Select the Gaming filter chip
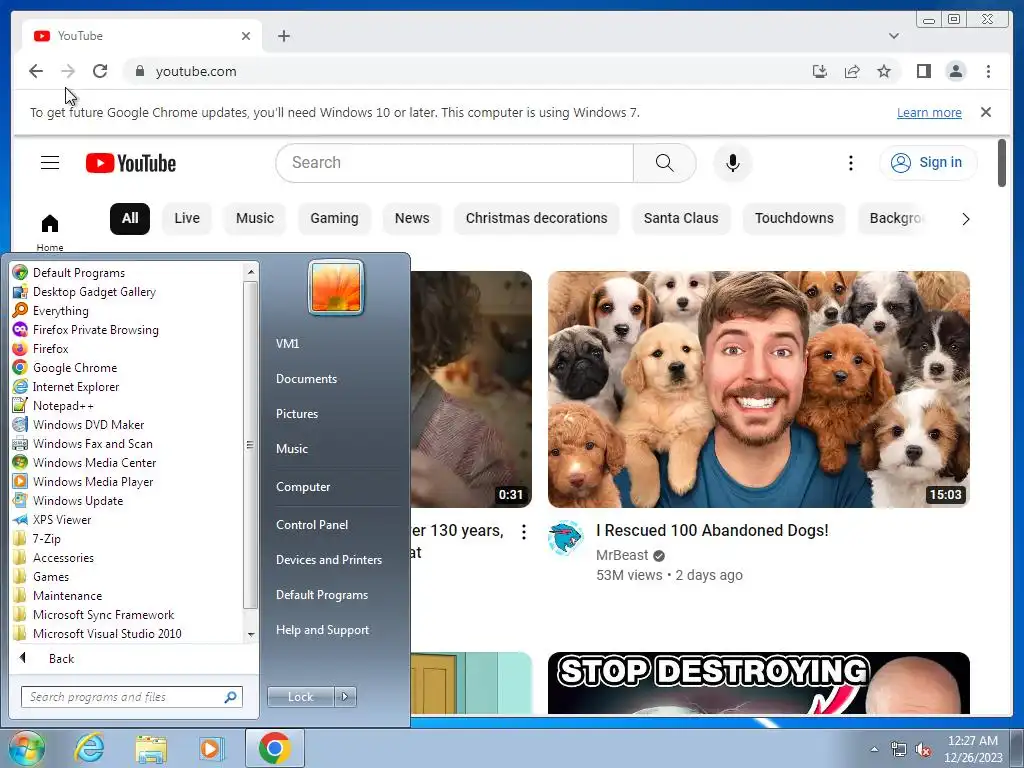This screenshot has width=1024, height=768. [x=334, y=218]
